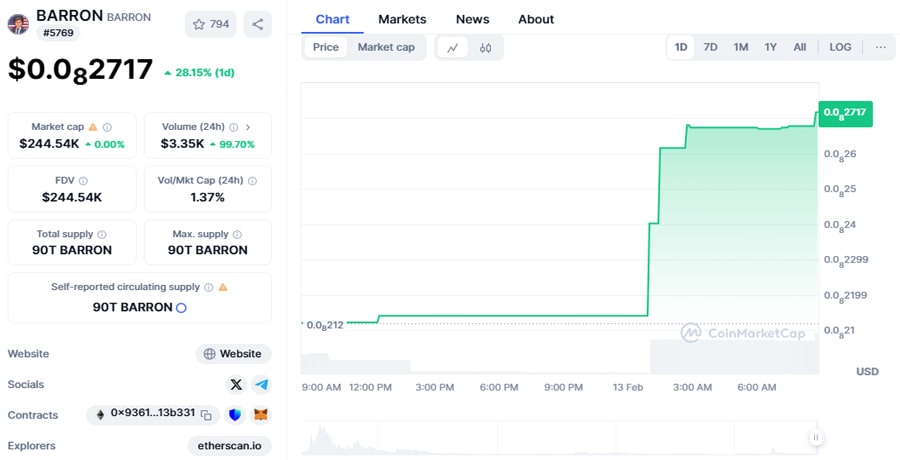Click the overview mini chart timeline
This screenshot has height=460, width=900.
click(x=560, y=439)
